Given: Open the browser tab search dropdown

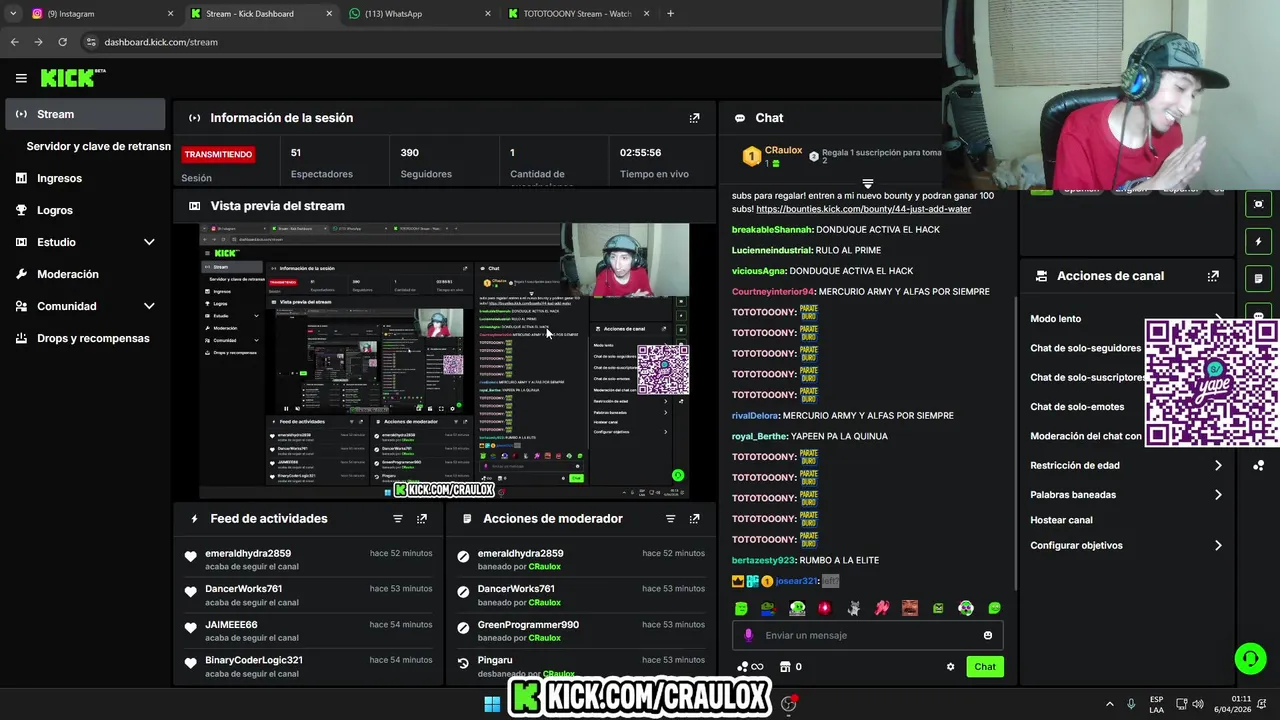Looking at the screenshot, I should tap(13, 14).
